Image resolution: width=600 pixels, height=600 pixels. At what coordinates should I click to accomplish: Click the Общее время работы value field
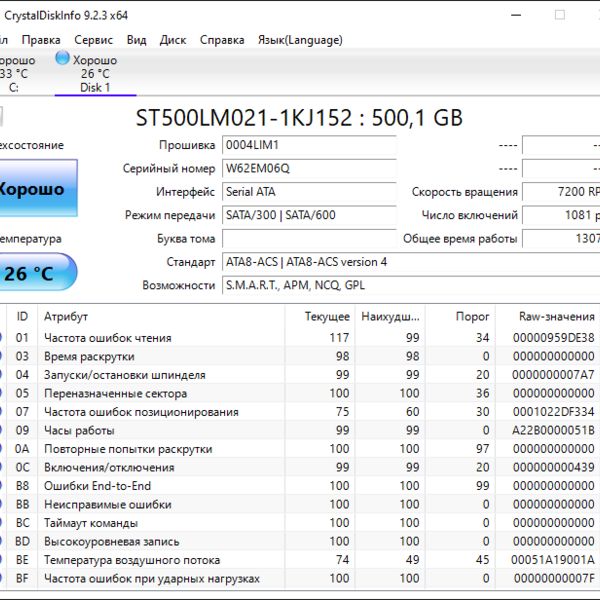tap(561, 238)
